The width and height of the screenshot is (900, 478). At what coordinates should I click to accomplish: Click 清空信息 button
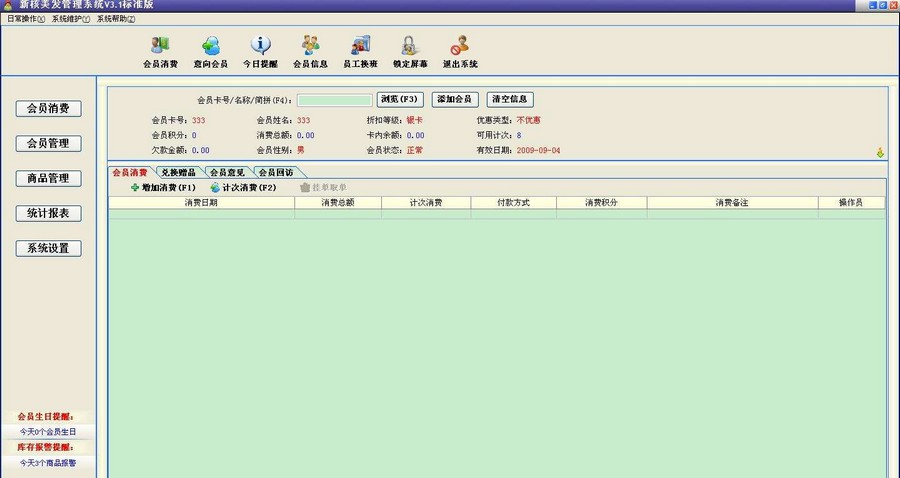click(x=510, y=99)
